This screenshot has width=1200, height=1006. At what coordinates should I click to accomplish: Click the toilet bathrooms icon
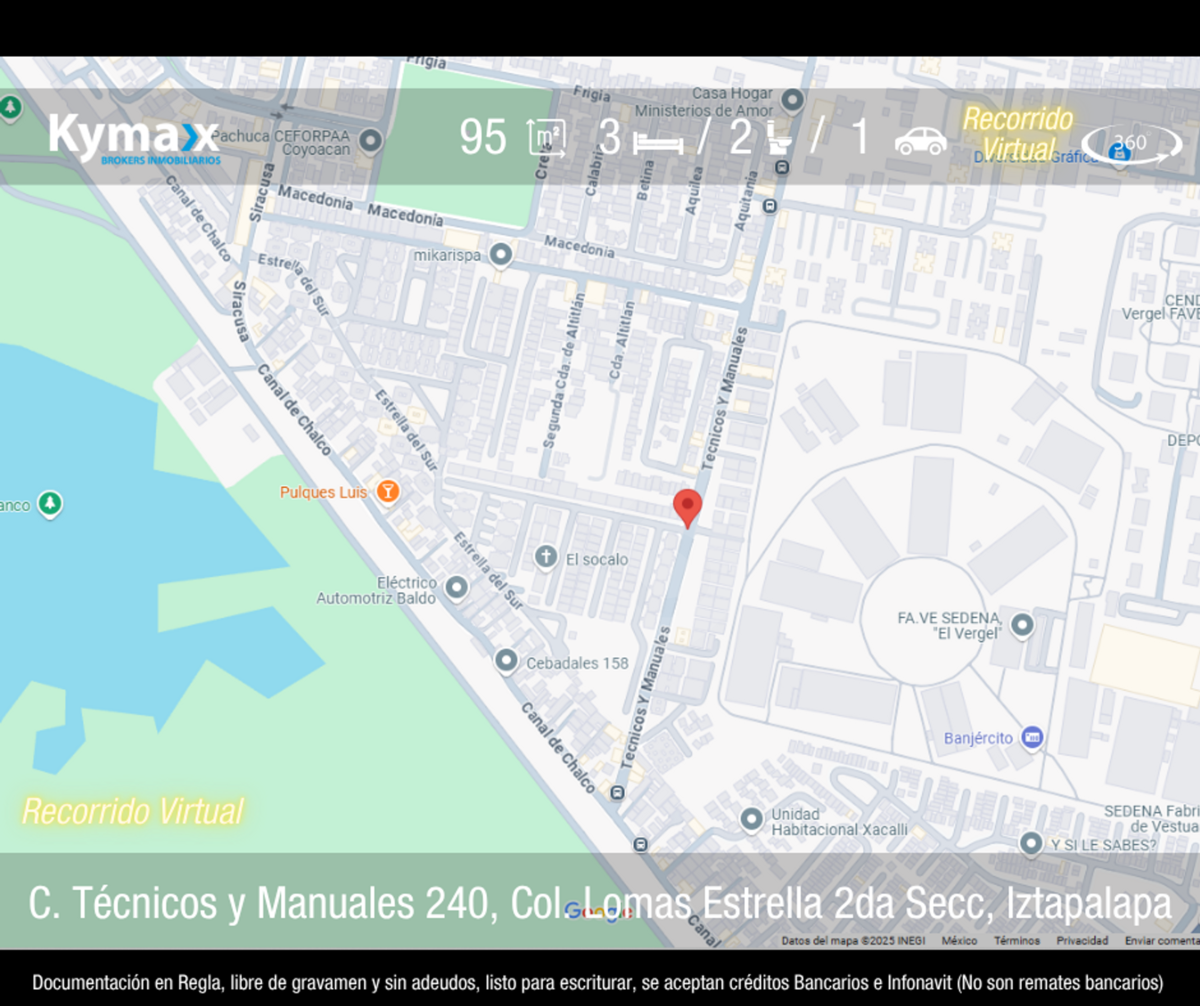tap(779, 137)
